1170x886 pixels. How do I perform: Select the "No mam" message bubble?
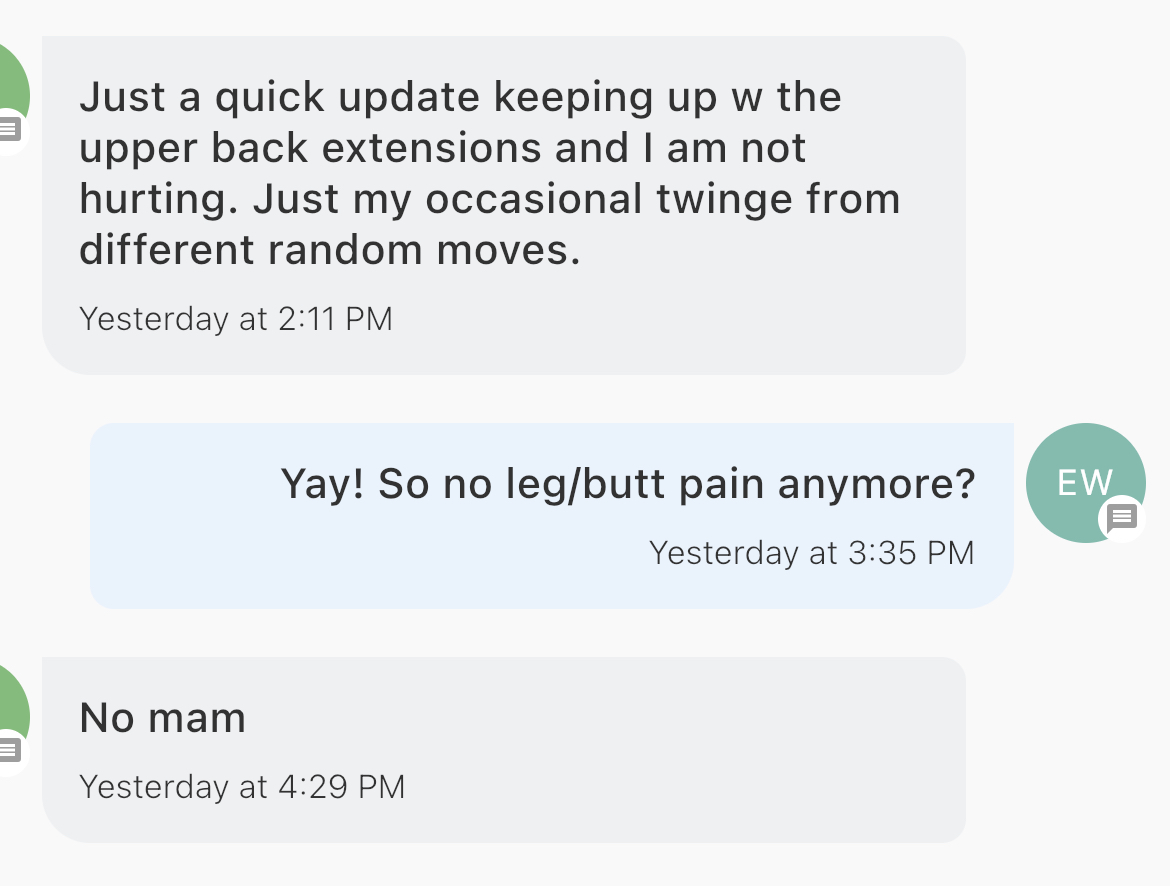[504, 750]
